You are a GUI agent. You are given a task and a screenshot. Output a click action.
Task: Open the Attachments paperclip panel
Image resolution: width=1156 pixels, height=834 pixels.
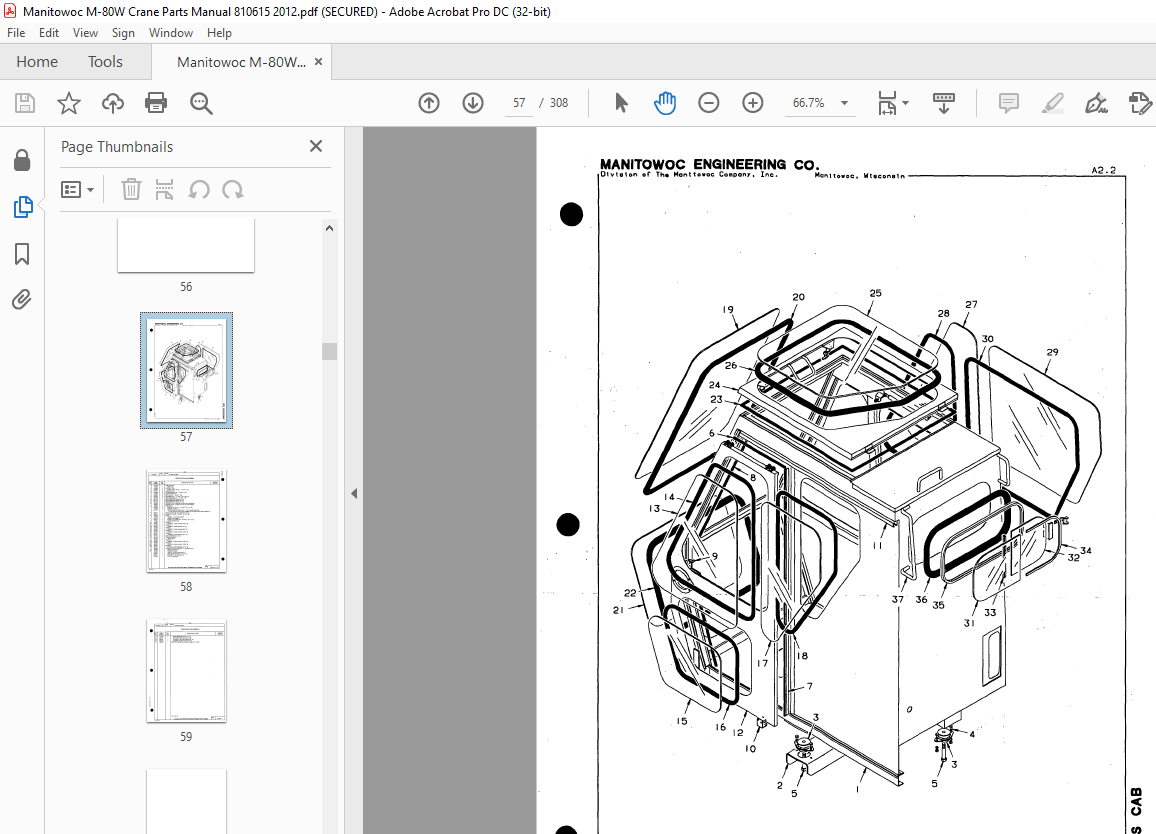click(x=21, y=299)
